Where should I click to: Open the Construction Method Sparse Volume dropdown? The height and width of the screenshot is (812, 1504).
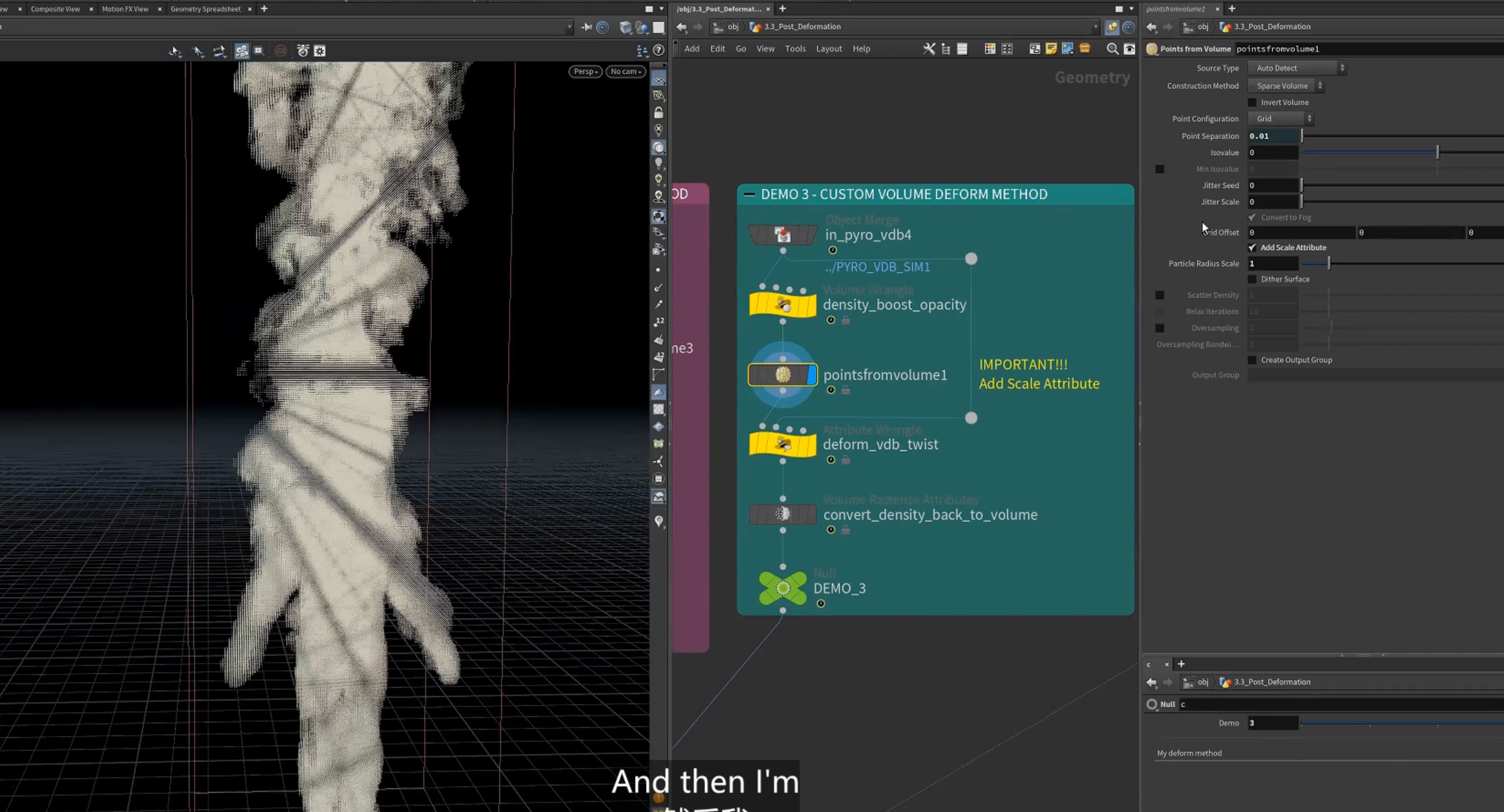click(x=1286, y=86)
